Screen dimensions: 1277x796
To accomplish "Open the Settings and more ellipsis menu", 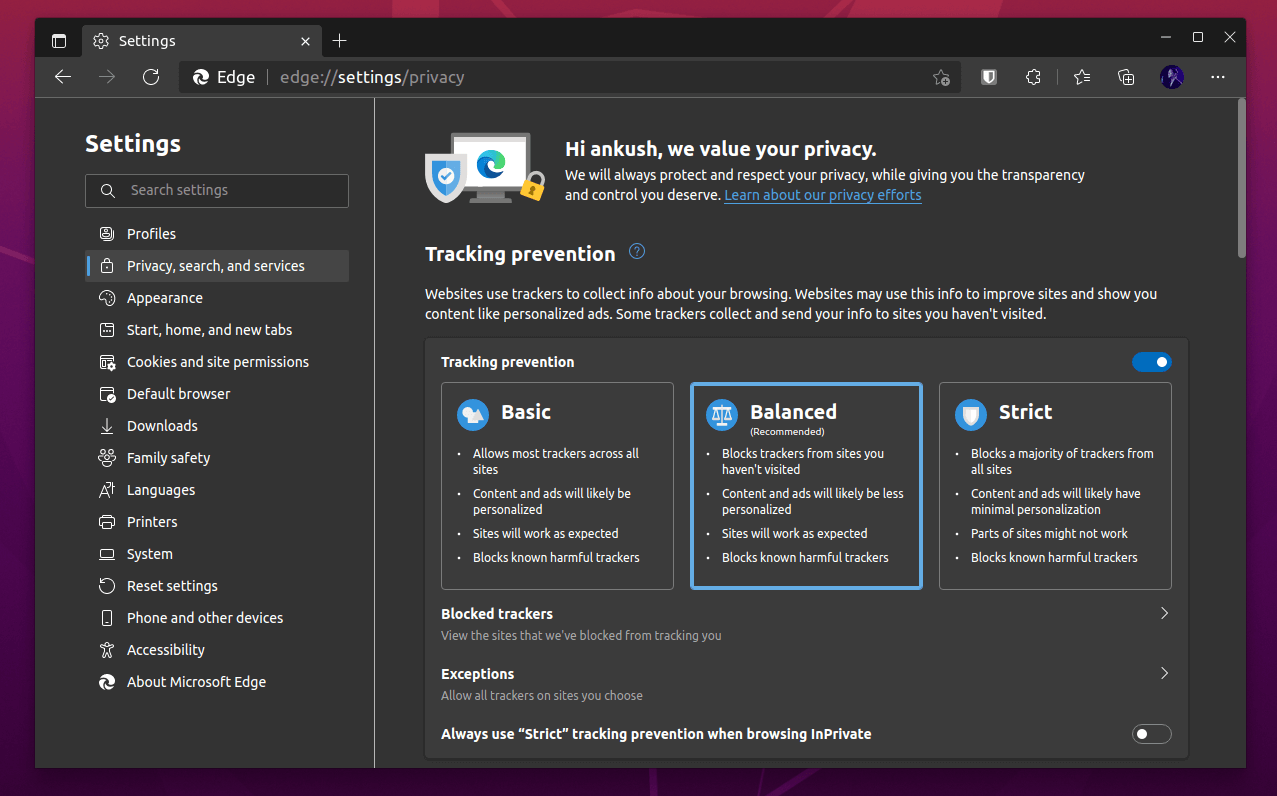I will (1218, 77).
